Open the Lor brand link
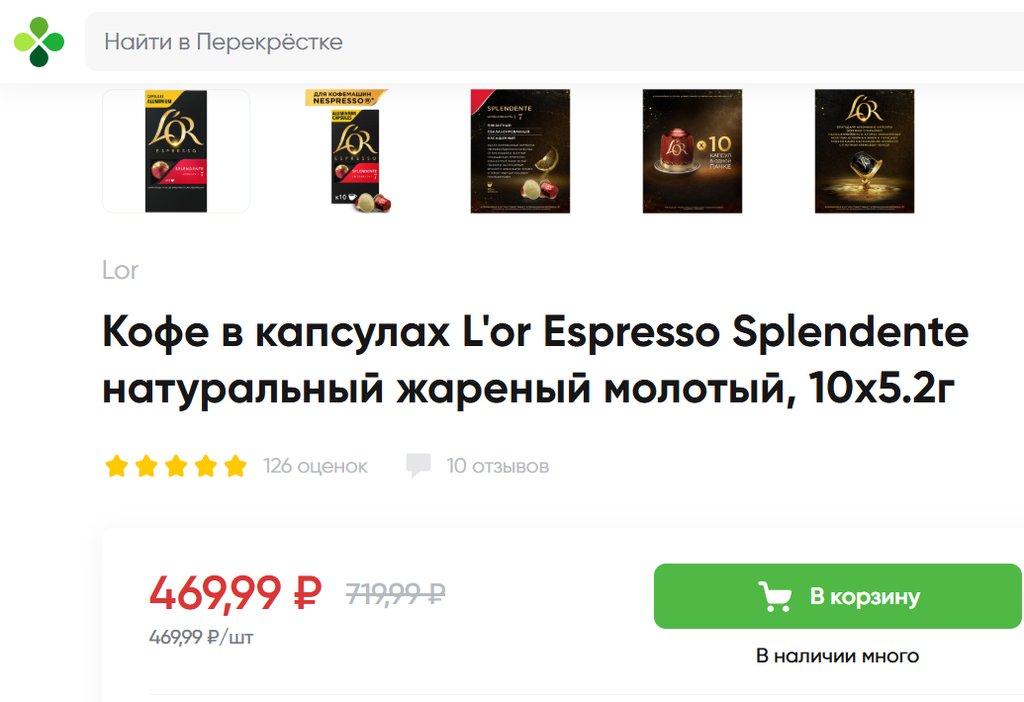 [x=120, y=270]
